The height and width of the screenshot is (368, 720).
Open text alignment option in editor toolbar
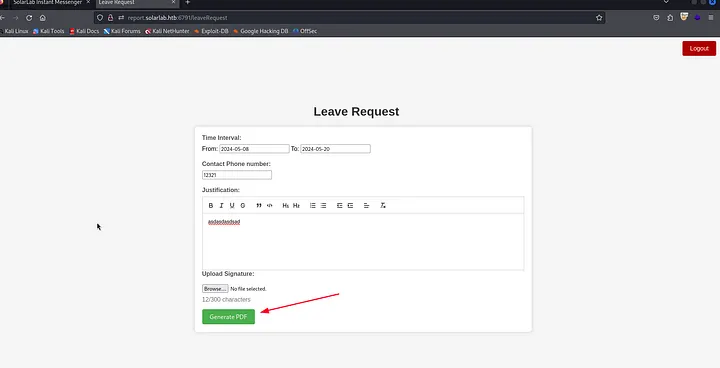366,205
